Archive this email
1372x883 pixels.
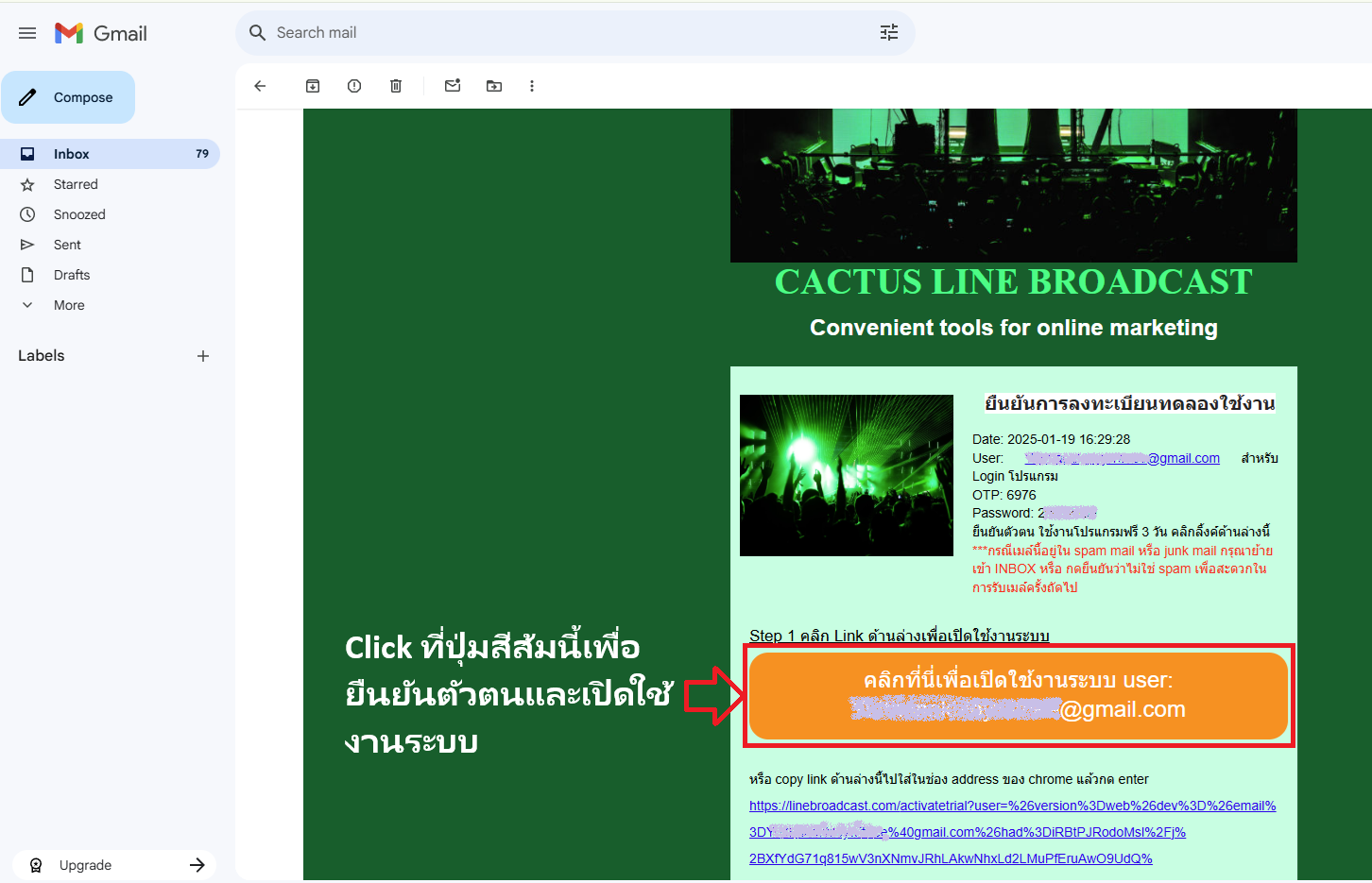tap(313, 86)
